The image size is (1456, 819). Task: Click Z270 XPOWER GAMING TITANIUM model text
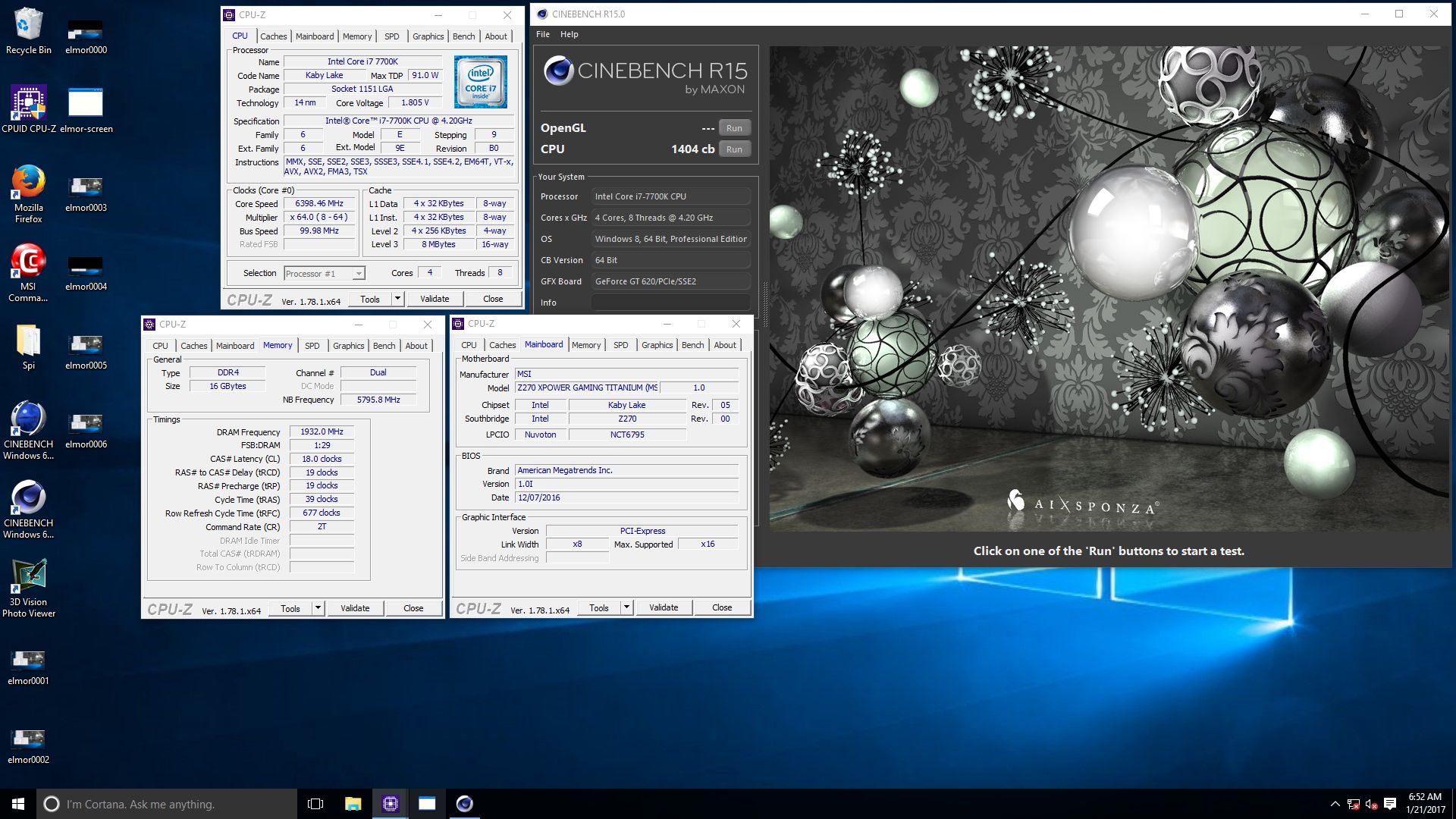587,388
